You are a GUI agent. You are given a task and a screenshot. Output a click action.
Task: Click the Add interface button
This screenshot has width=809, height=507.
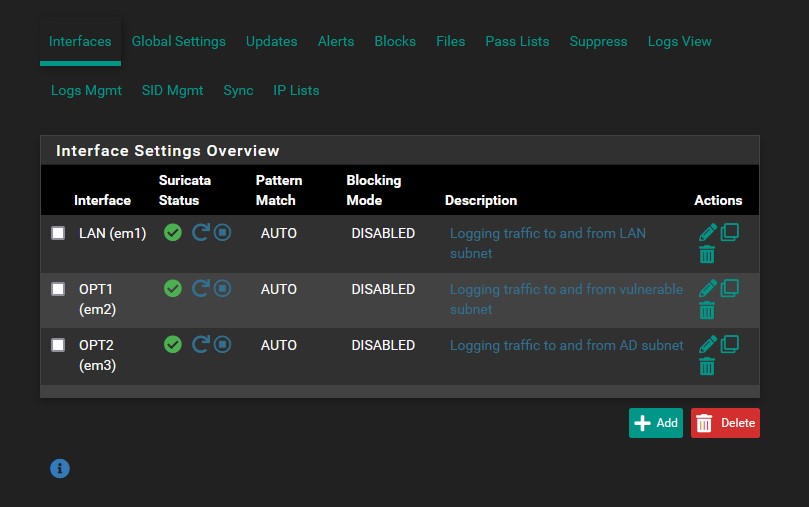(x=656, y=423)
